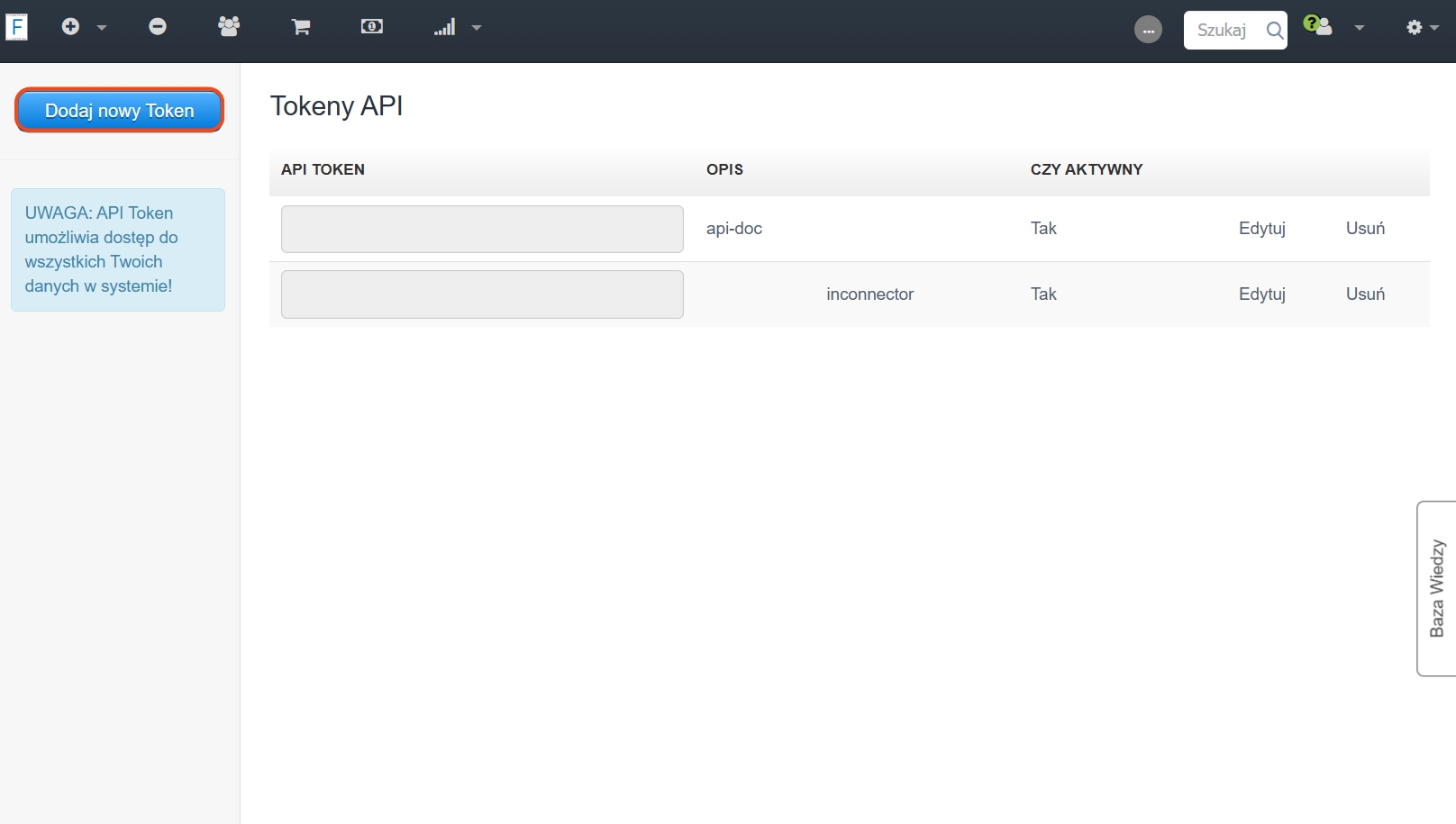Viewport: 1456px width, 824px height.
Task: Click the plus (income) icon
Action: (x=70, y=27)
